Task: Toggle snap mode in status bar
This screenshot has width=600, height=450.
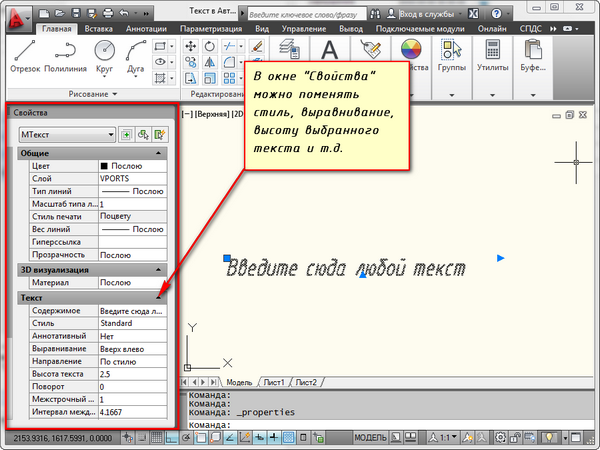Action: click(x=142, y=437)
